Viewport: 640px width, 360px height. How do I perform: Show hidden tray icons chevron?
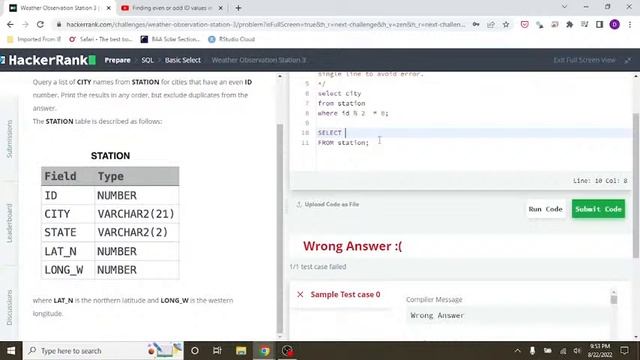[x=518, y=351]
